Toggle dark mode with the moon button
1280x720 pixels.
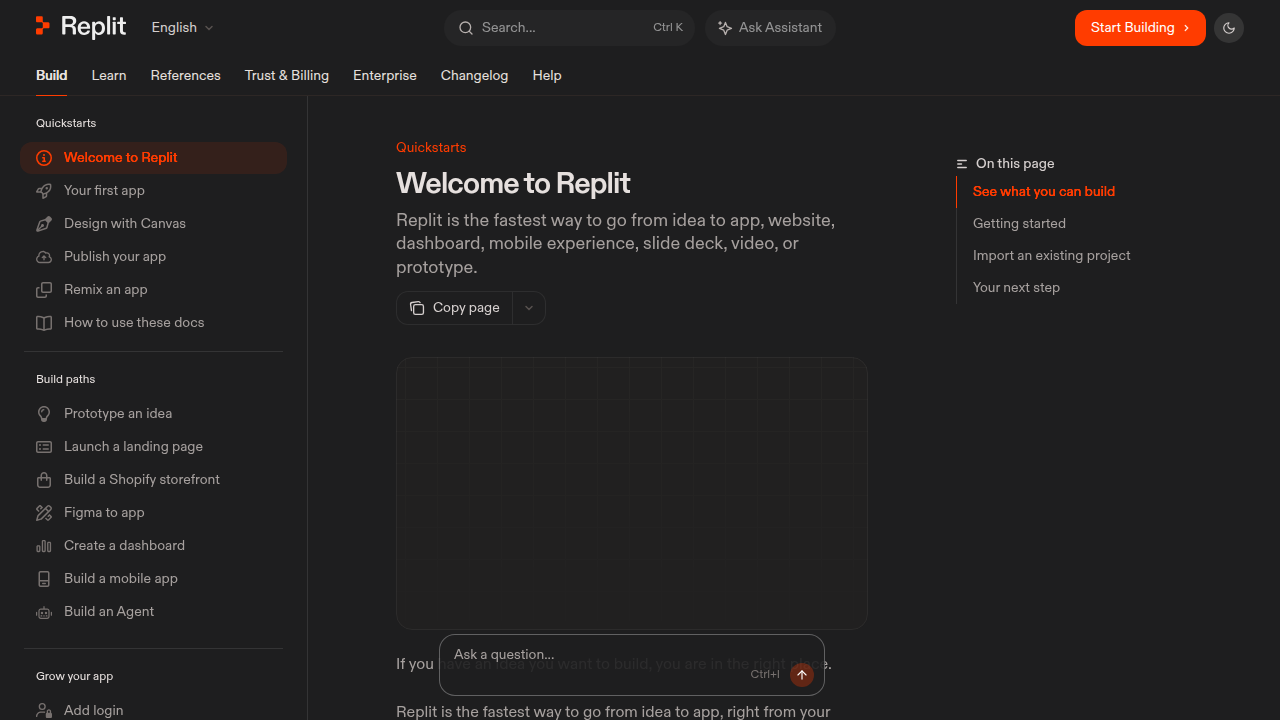tap(1229, 28)
